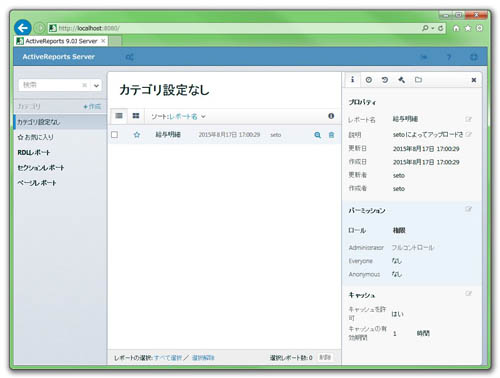500x378 pixels.
Task: Select the info properties tab icon
Action: coord(352,80)
